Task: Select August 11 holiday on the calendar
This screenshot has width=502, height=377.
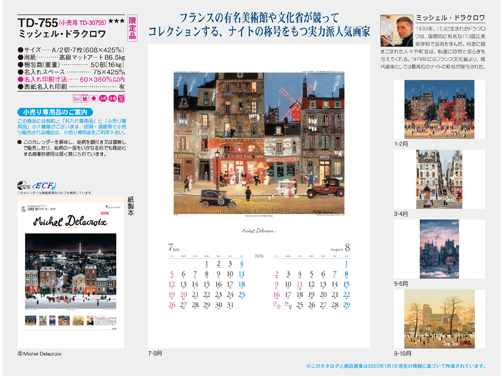Action: (x=300, y=284)
